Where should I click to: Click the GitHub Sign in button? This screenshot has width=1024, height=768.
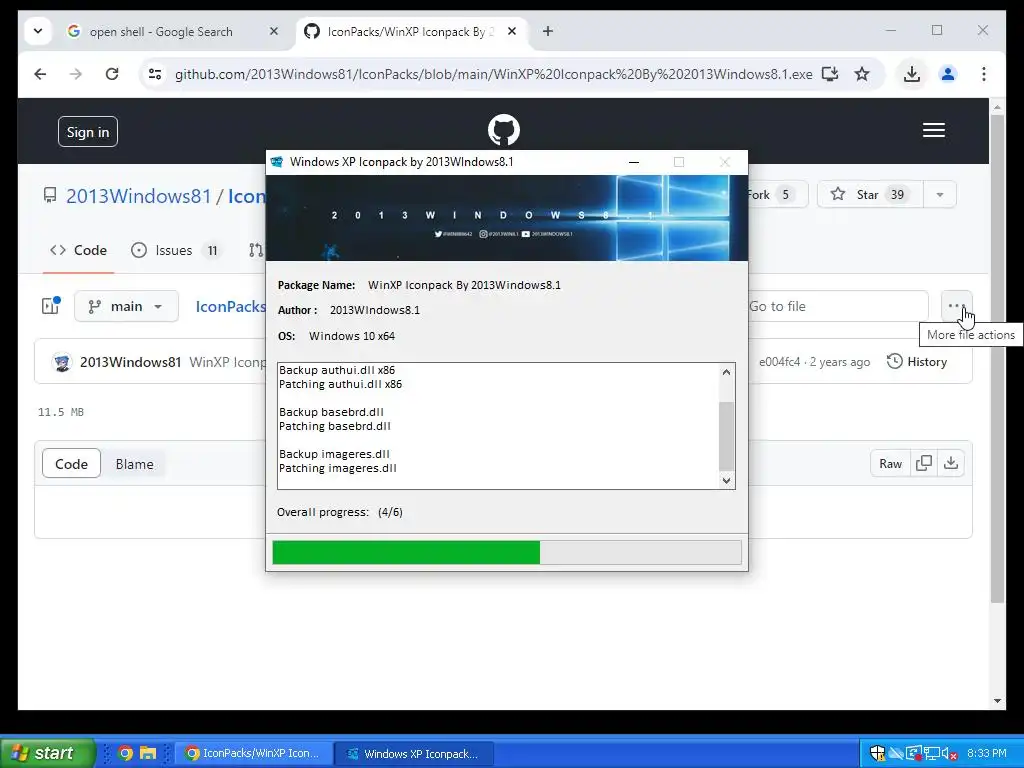pyautogui.click(x=88, y=132)
